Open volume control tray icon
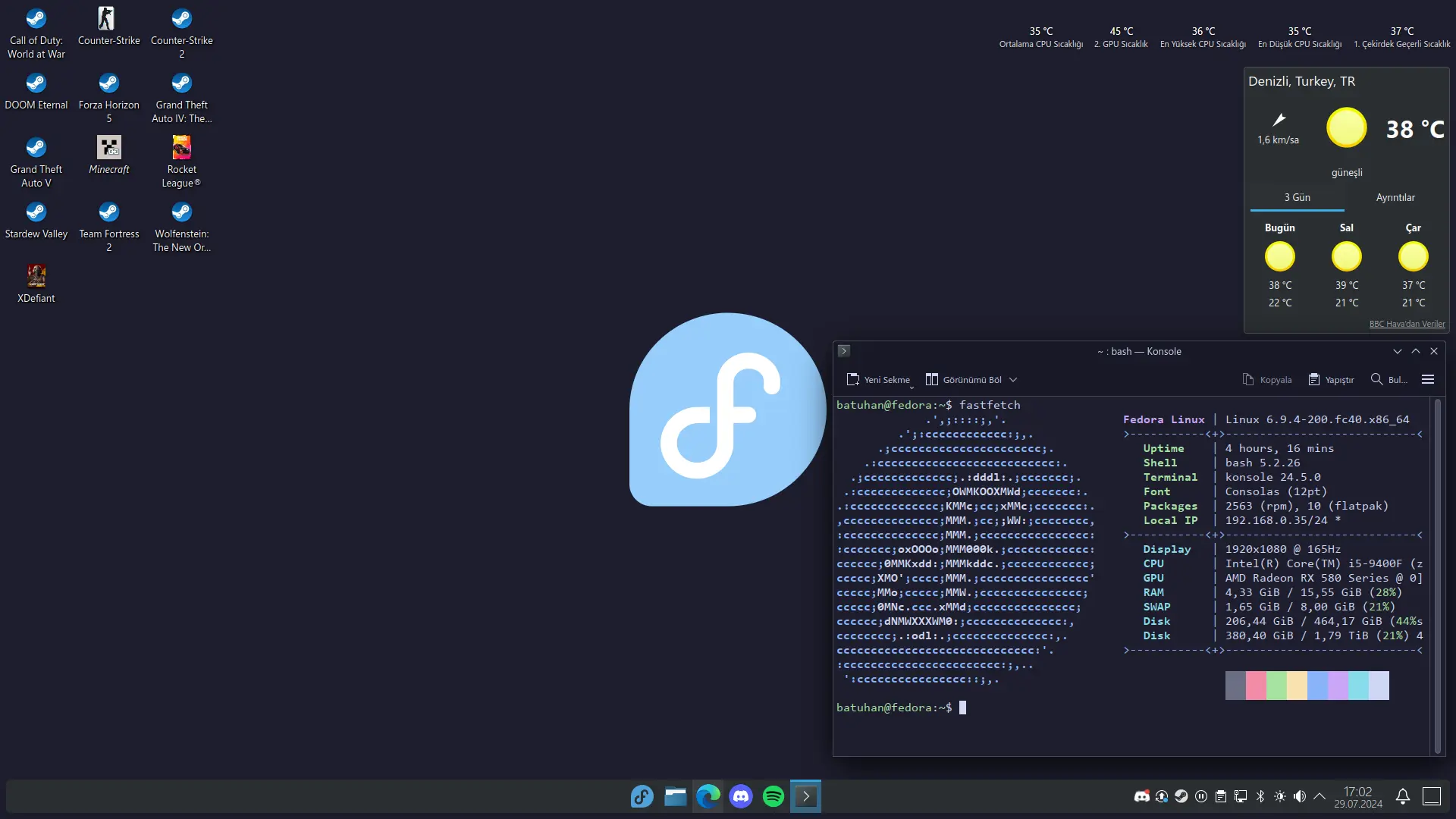The width and height of the screenshot is (1456, 819). 1300,796
